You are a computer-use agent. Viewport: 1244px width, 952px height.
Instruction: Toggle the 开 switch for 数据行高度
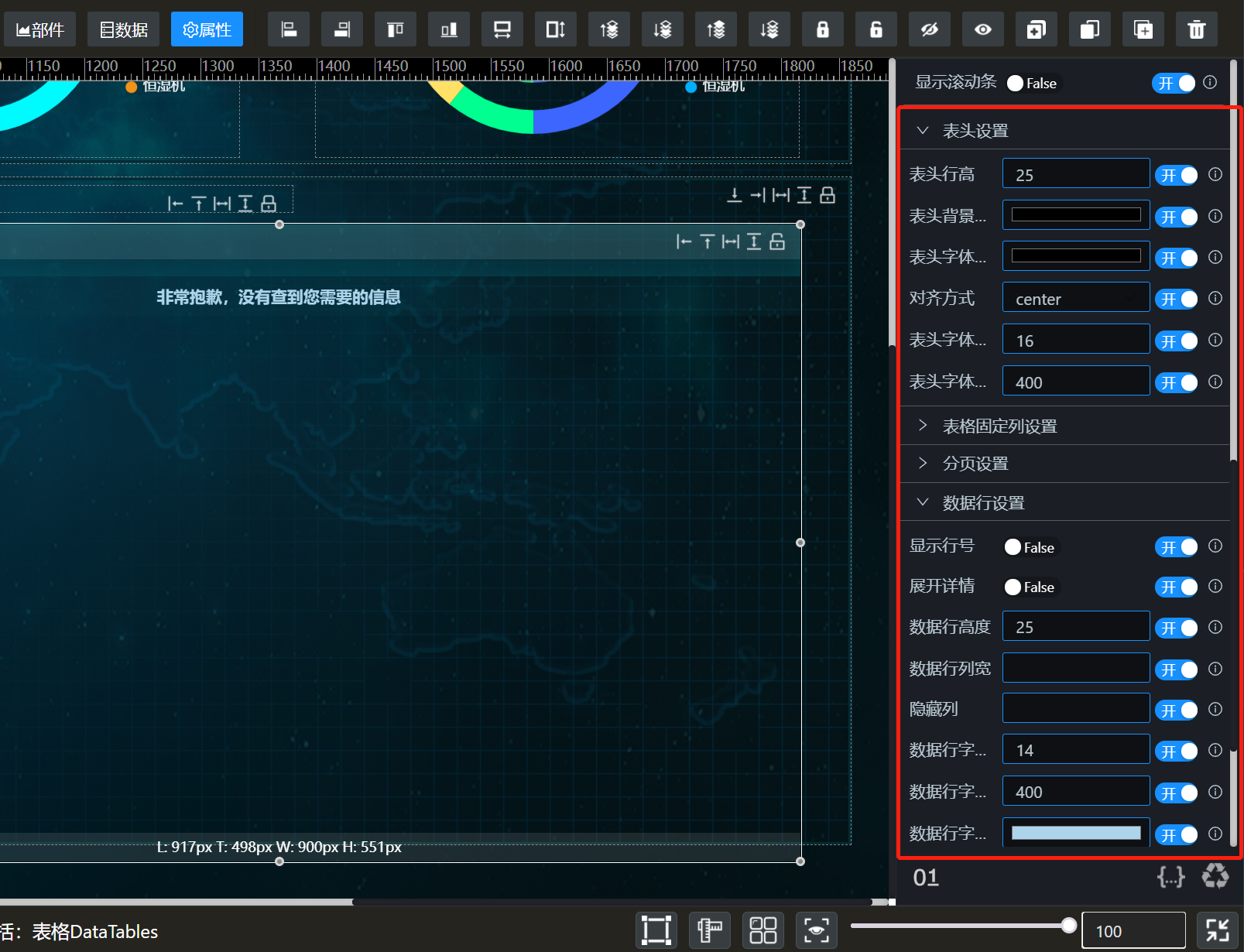1177,628
